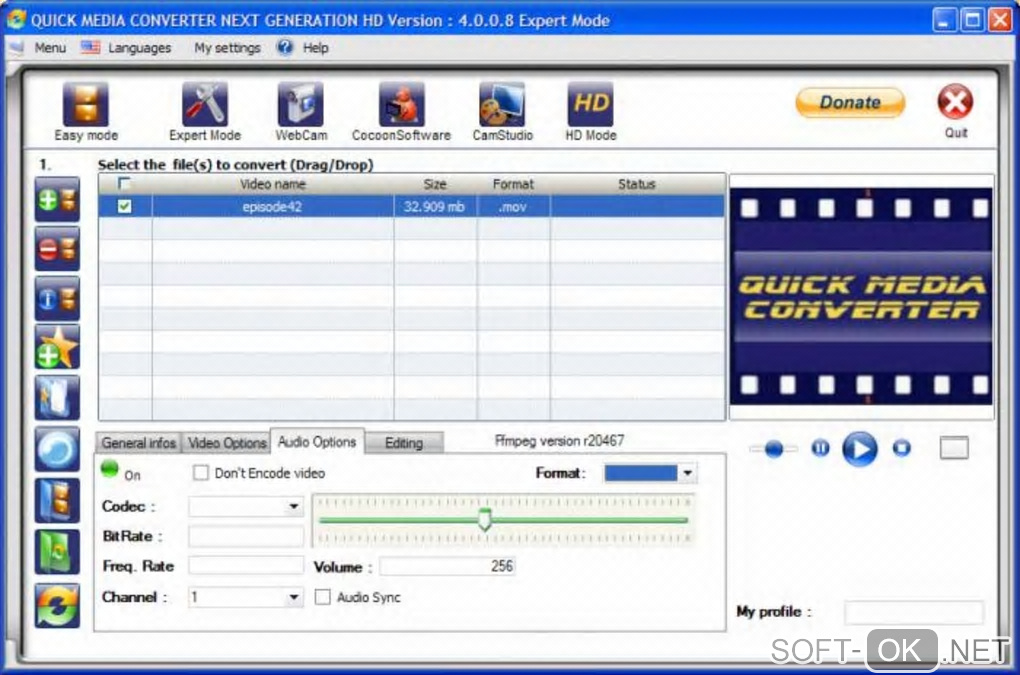This screenshot has height=675, width=1020.
Task: Switch to General infos tab
Action: [139, 443]
